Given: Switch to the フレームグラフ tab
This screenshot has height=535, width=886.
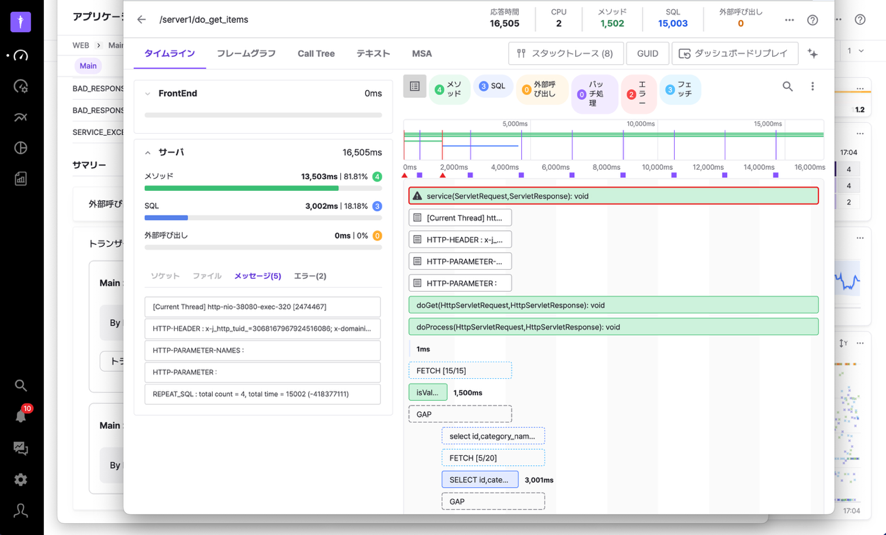Looking at the screenshot, I should [246, 54].
